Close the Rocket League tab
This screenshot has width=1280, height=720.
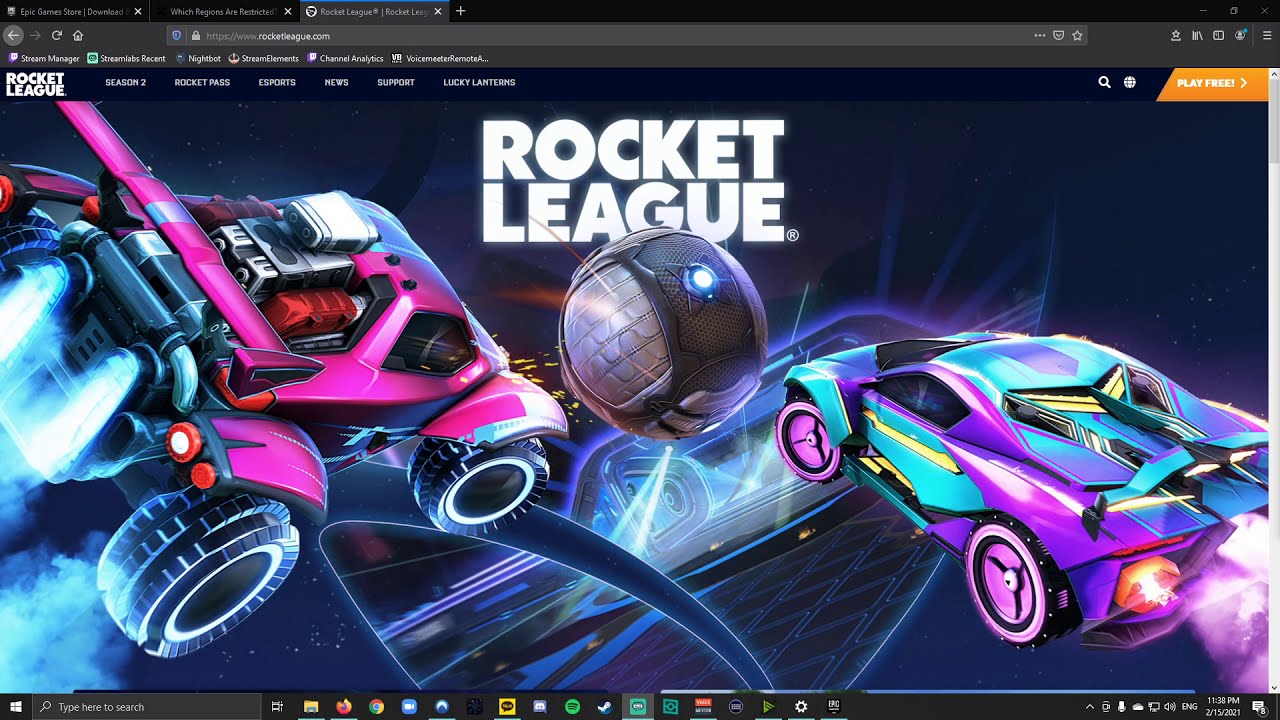coord(438,11)
